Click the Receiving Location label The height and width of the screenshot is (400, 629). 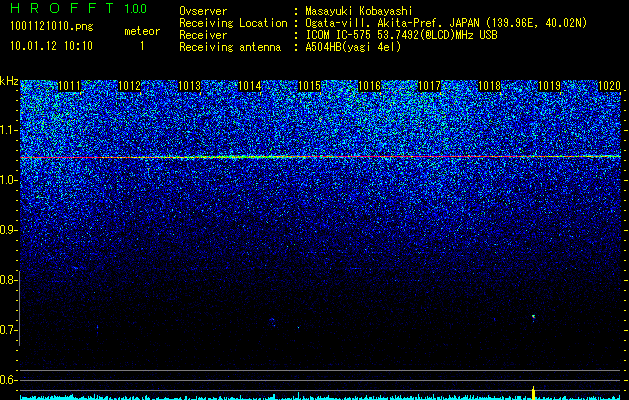(x=233, y=23)
